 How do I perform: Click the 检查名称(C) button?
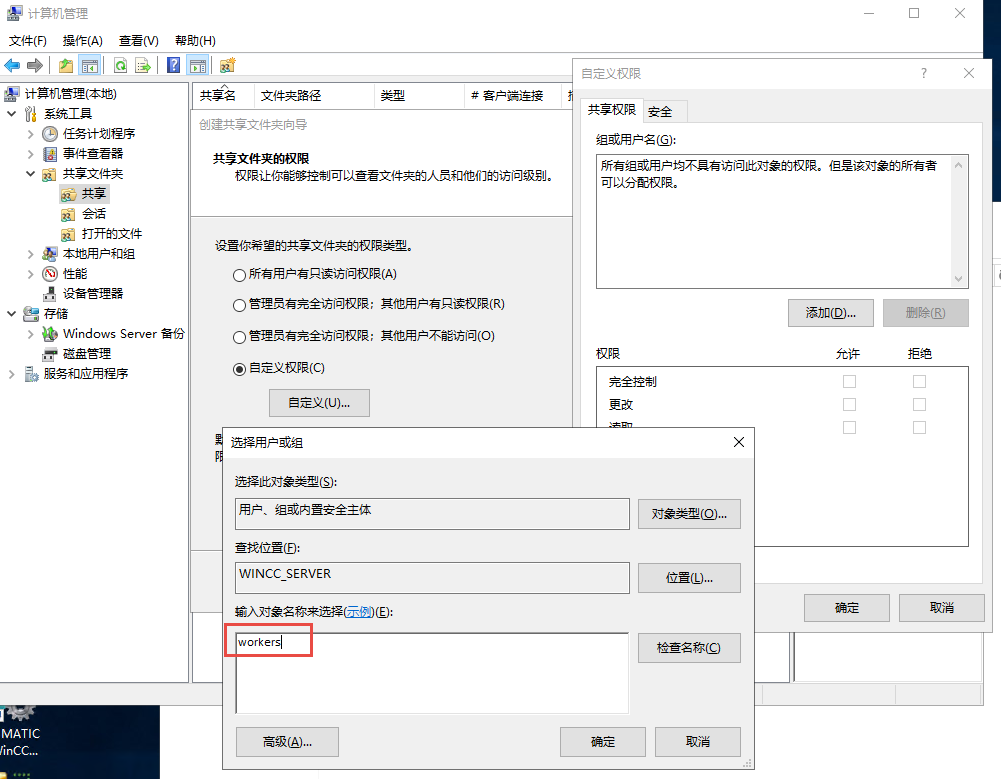coord(688,648)
